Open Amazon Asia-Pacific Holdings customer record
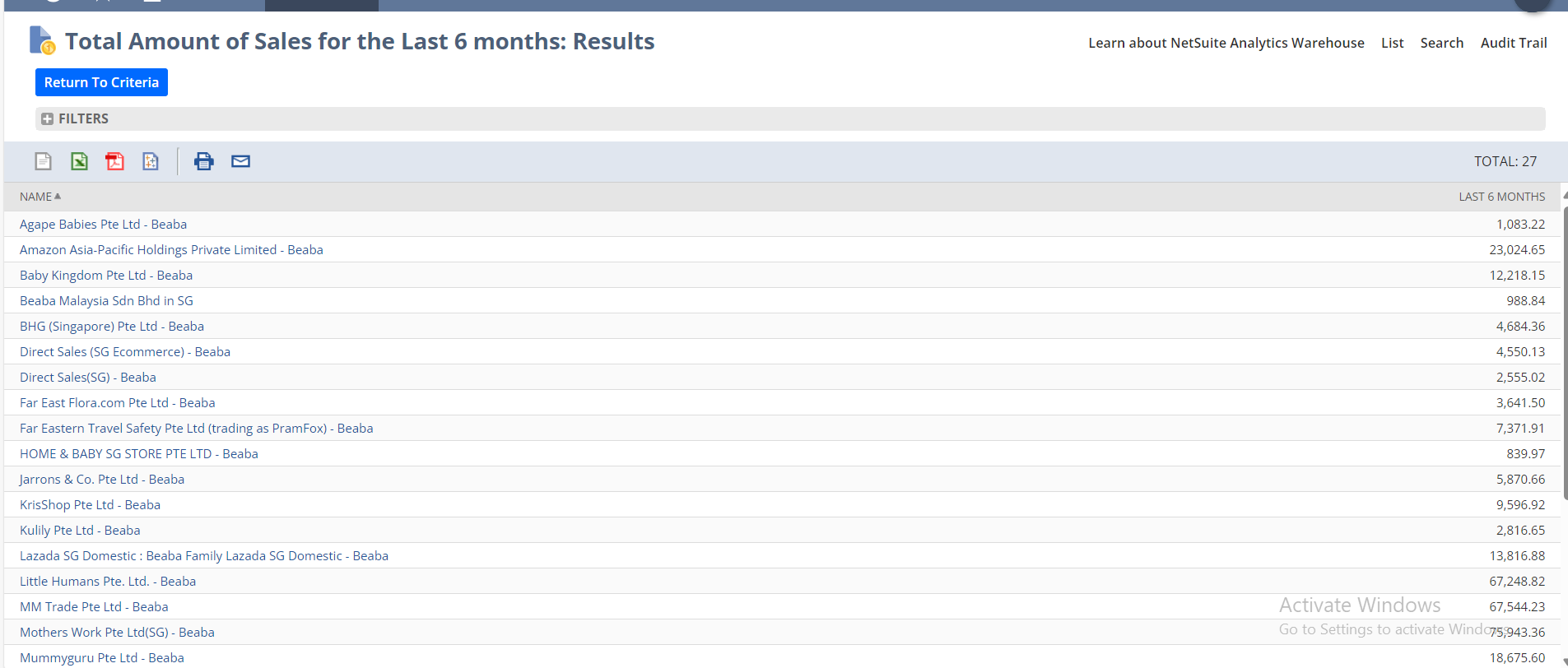This screenshot has width=1568, height=668. (171, 250)
